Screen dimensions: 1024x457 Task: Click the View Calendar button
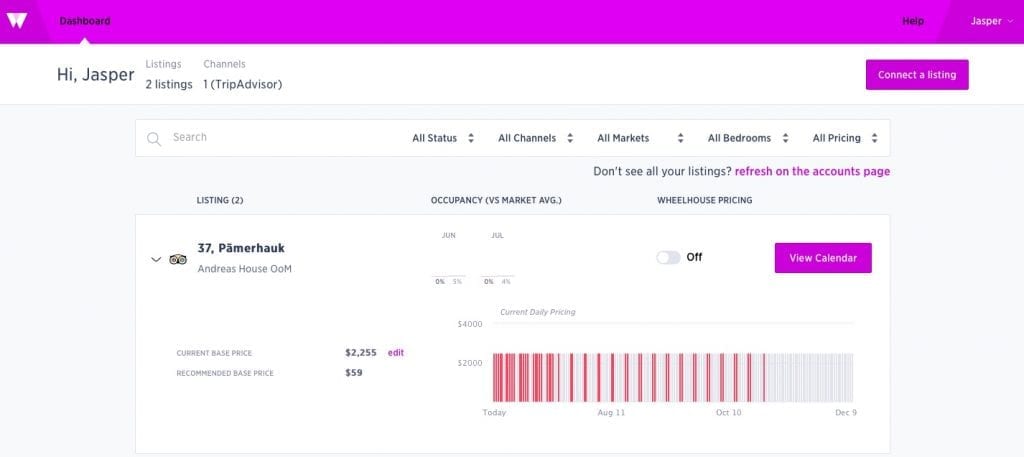click(x=823, y=258)
